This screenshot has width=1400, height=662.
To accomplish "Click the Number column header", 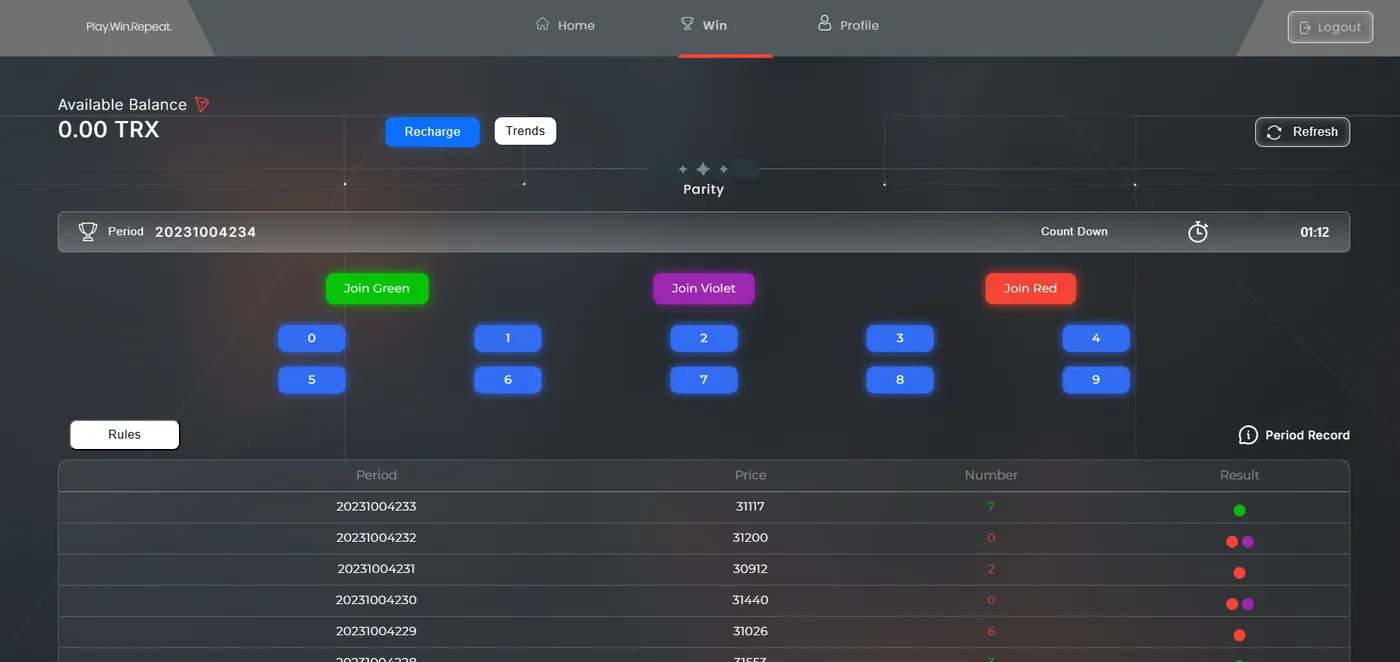I will click(991, 475).
